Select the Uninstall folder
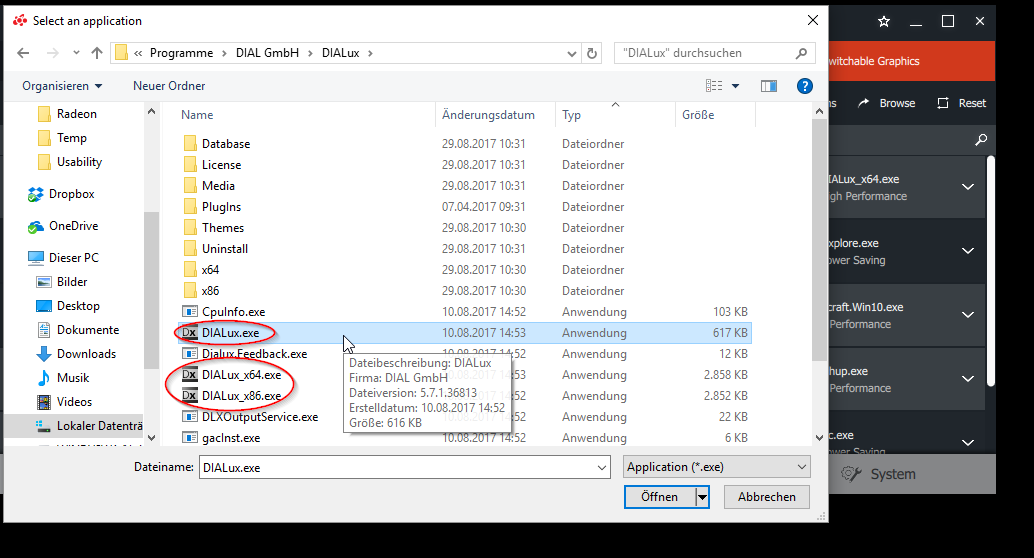 pos(215,249)
